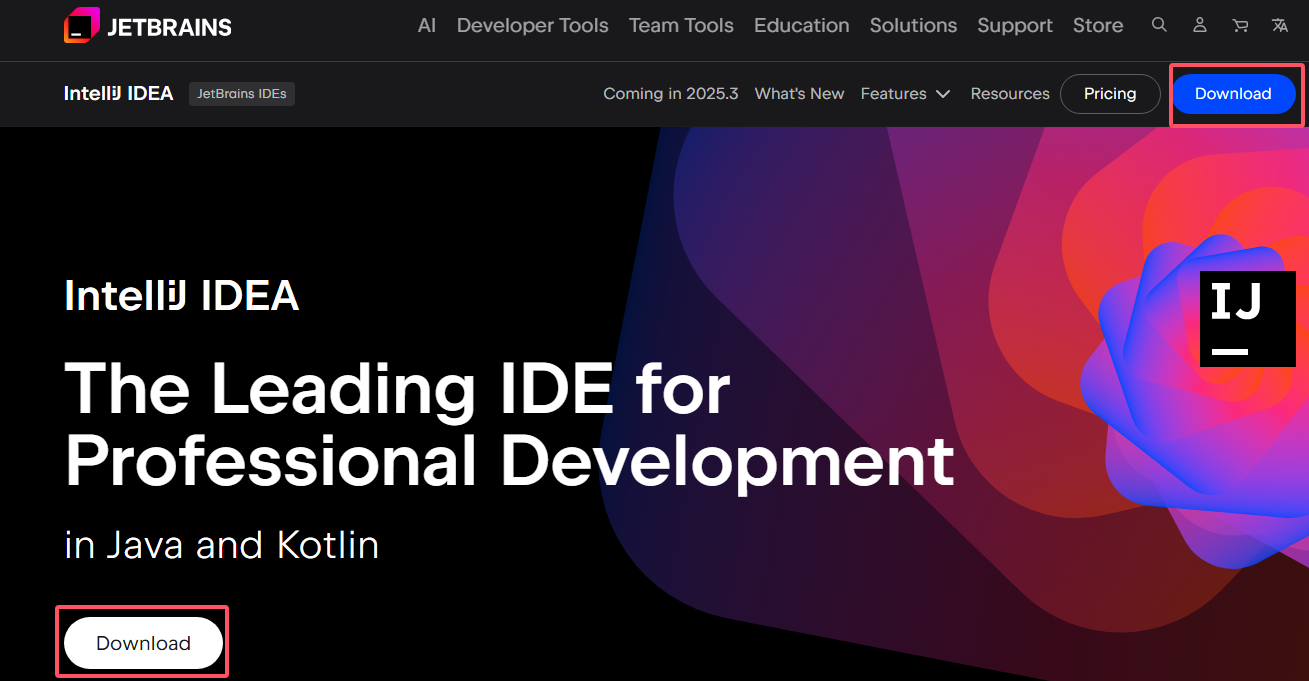Open the Education menu
The width and height of the screenshot is (1309, 681).
tap(802, 25)
